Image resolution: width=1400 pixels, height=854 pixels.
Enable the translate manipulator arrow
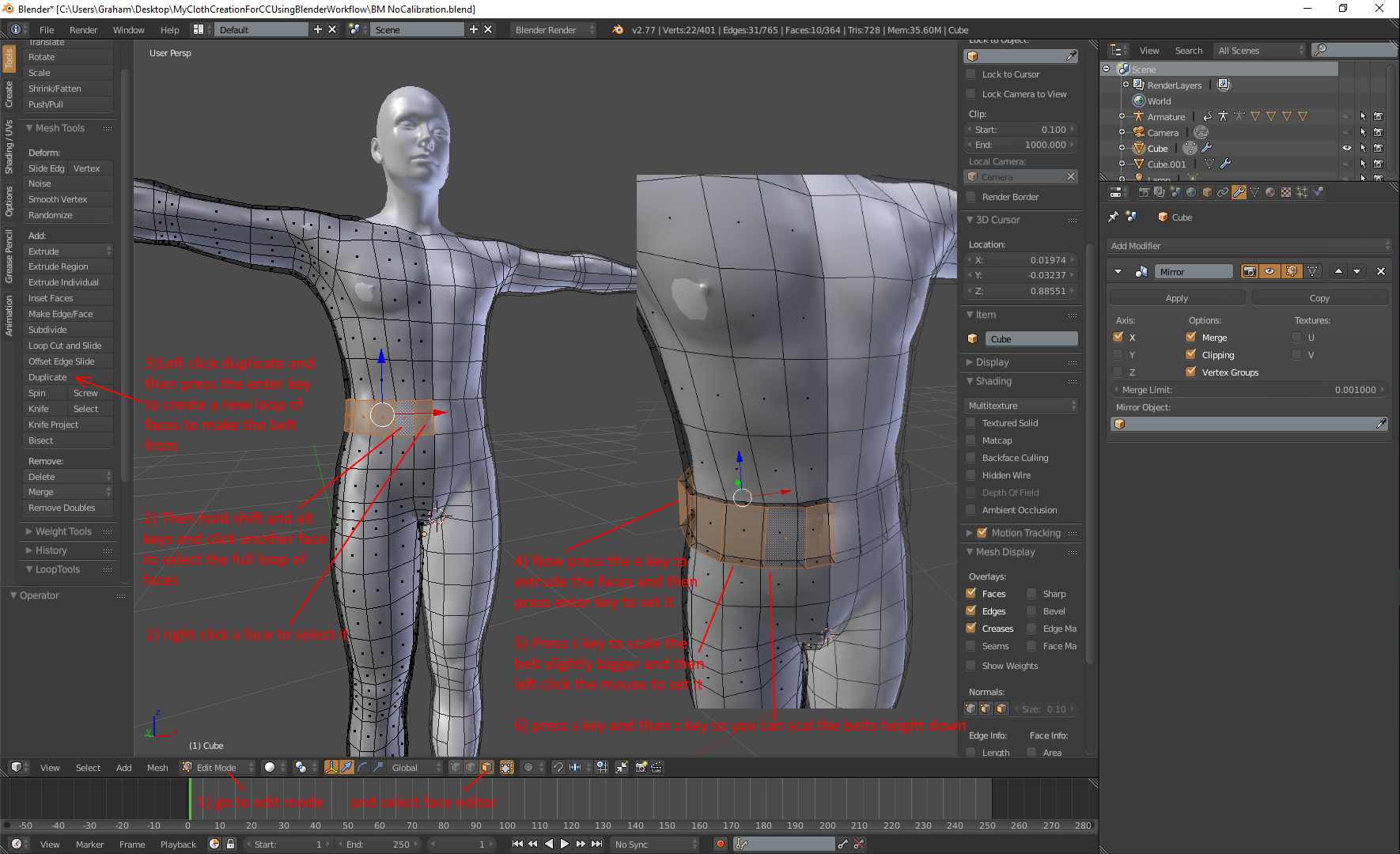coord(346,767)
